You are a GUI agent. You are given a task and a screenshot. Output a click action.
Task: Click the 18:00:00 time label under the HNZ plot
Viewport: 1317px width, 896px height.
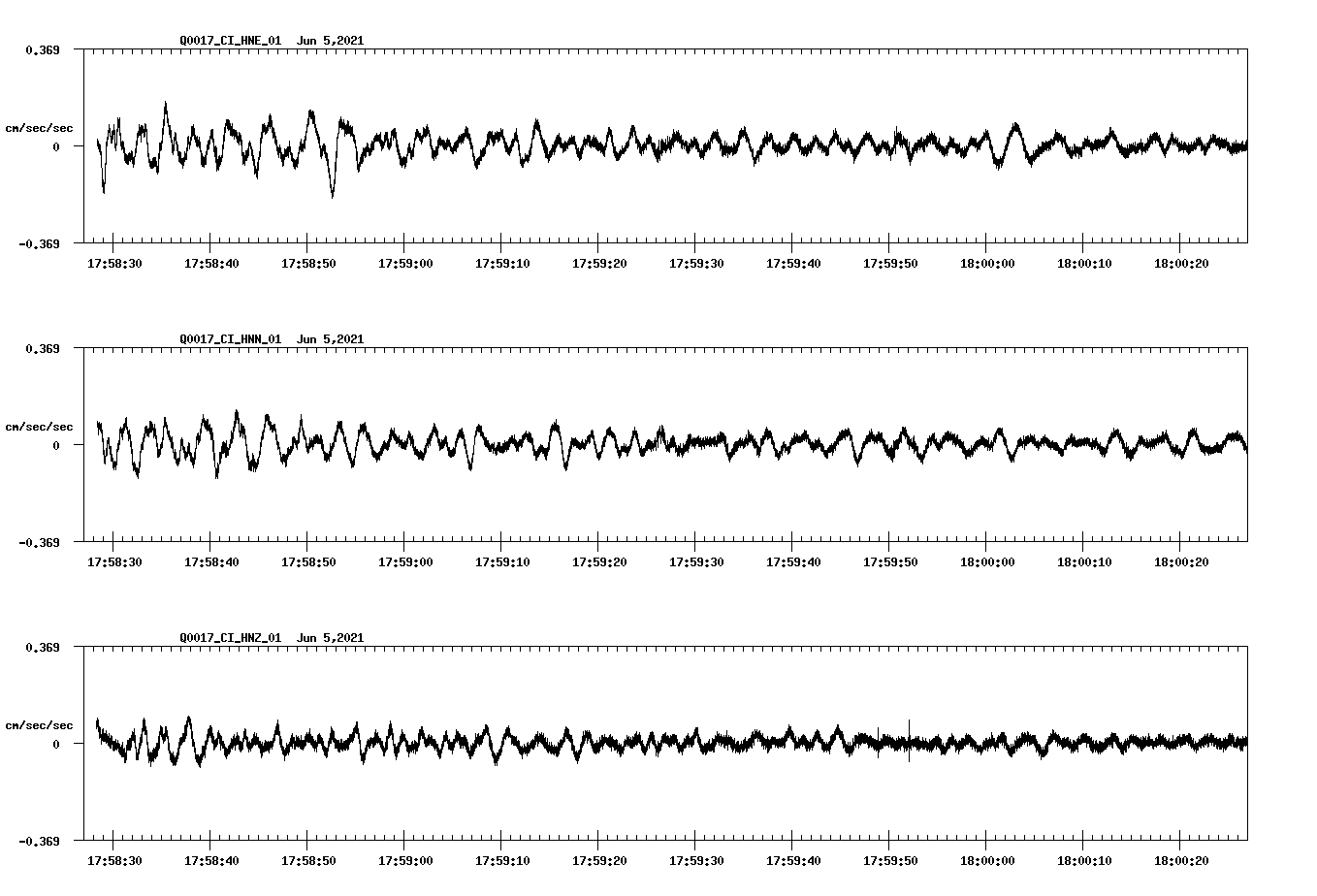pos(987,861)
